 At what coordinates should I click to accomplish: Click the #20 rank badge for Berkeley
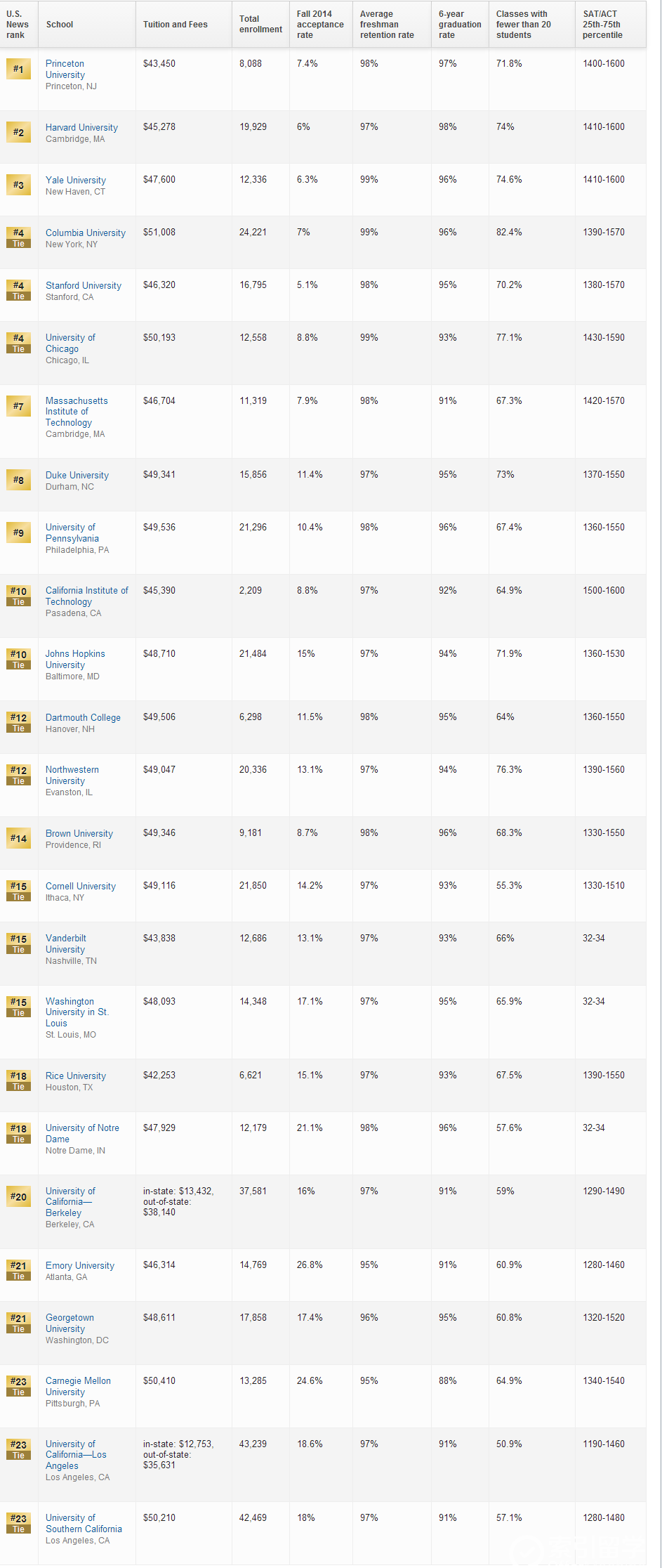coord(18,1196)
